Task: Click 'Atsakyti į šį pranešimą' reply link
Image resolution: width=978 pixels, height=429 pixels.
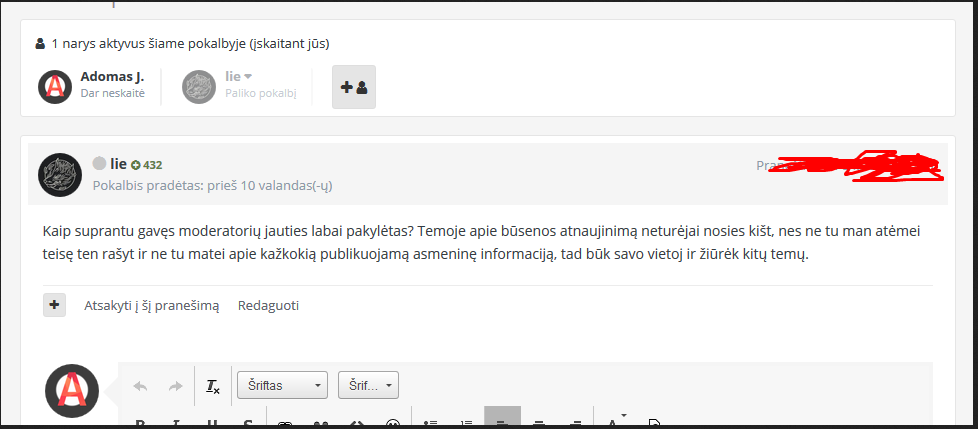Action: click(152, 306)
